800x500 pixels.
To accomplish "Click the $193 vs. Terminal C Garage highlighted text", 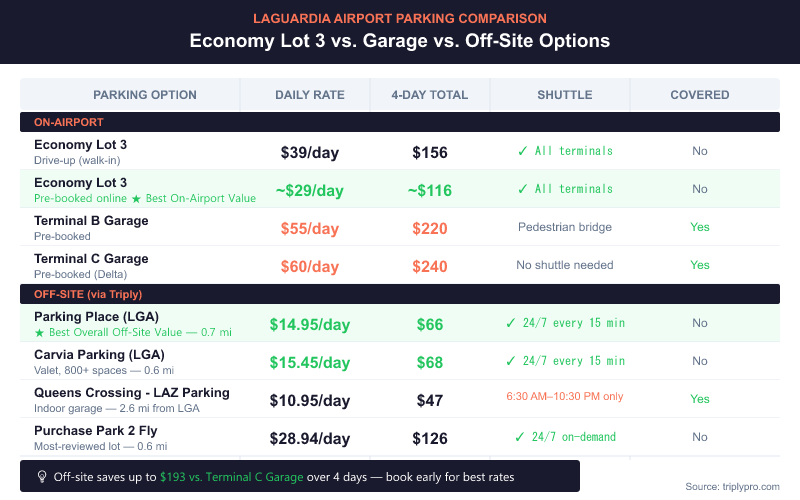I will [x=231, y=477].
